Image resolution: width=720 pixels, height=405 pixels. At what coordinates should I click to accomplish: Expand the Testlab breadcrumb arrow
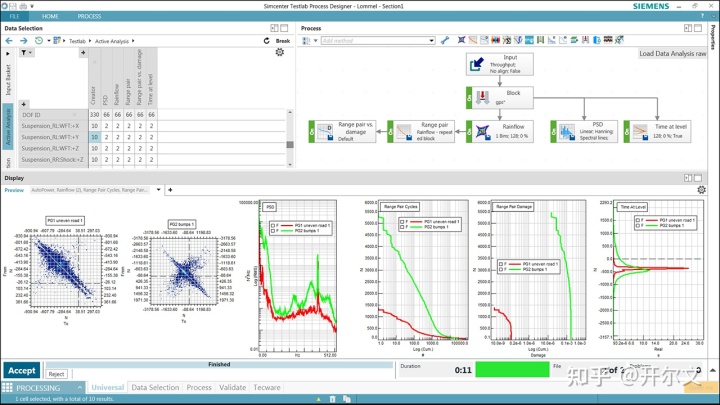pos(90,41)
